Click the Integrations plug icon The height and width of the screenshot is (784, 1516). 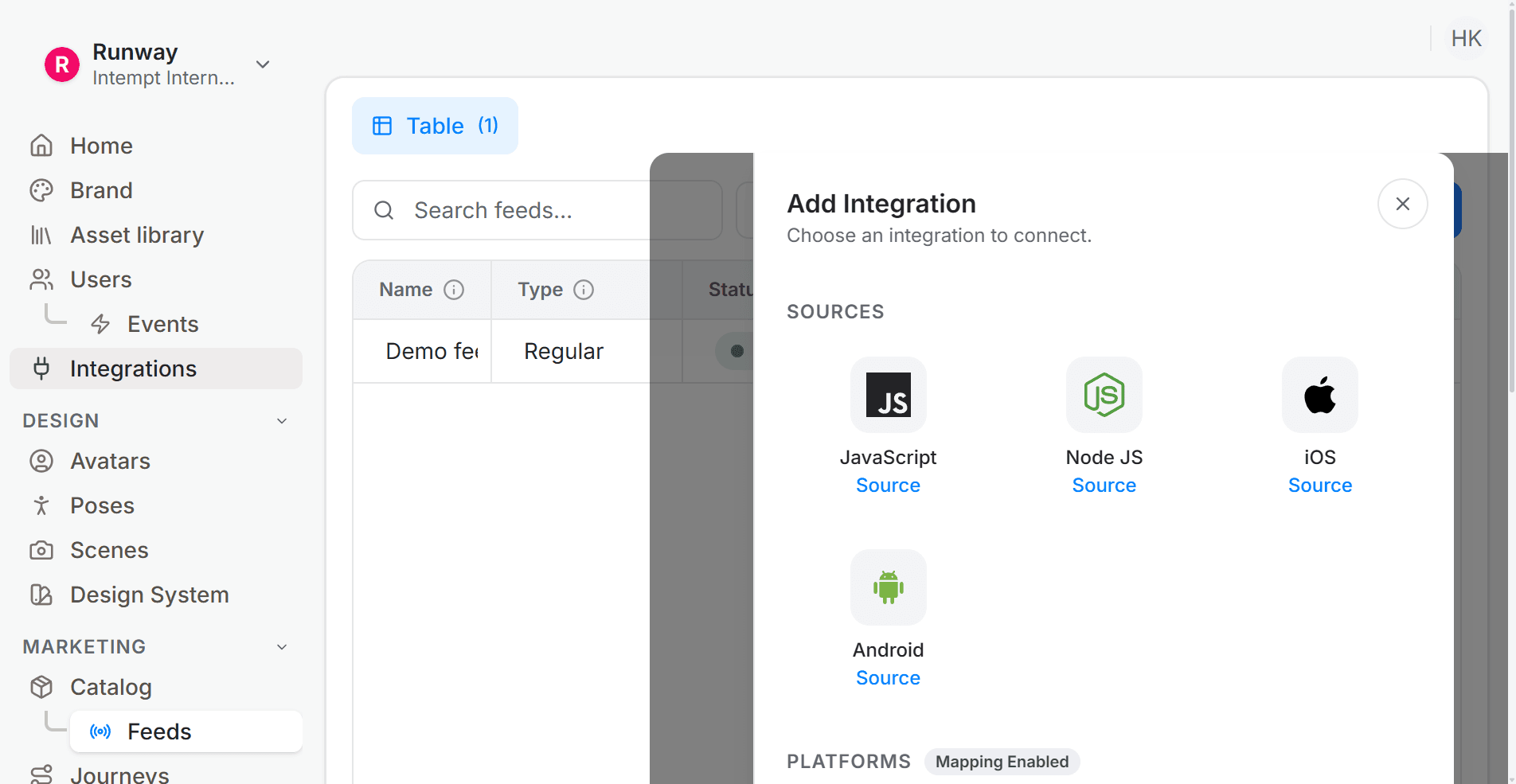(41, 369)
